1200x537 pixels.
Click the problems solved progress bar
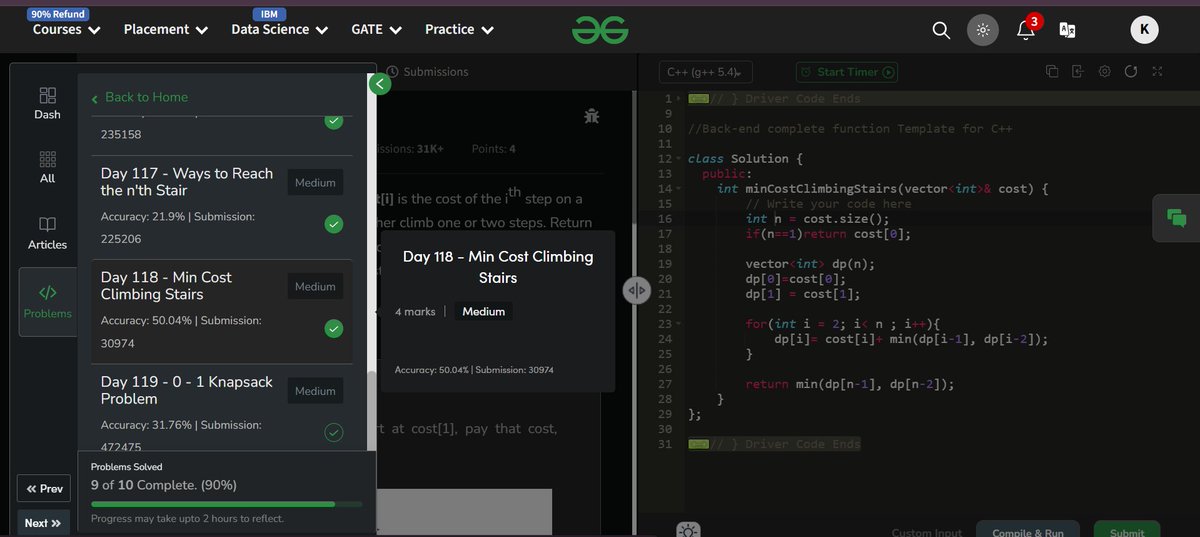click(x=226, y=504)
